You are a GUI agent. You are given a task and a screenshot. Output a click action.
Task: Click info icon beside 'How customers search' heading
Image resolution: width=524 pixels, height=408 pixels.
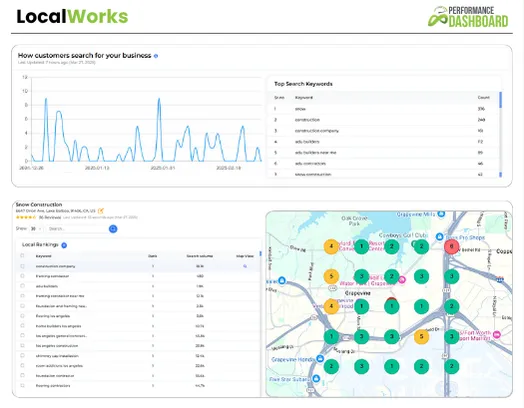tap(156, 56)
